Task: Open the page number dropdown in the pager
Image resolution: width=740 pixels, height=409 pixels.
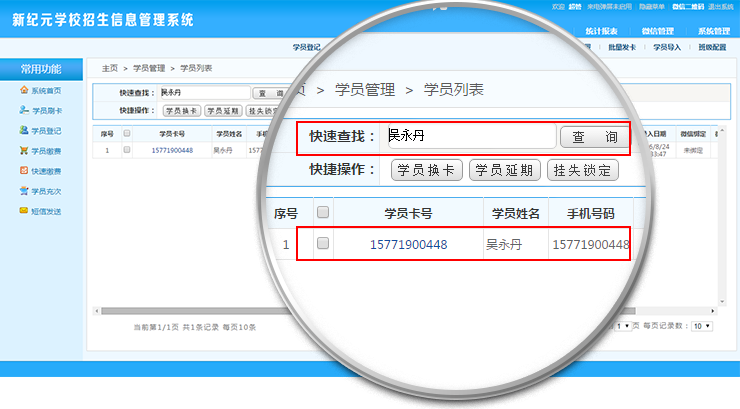Action: coord(623,326)
